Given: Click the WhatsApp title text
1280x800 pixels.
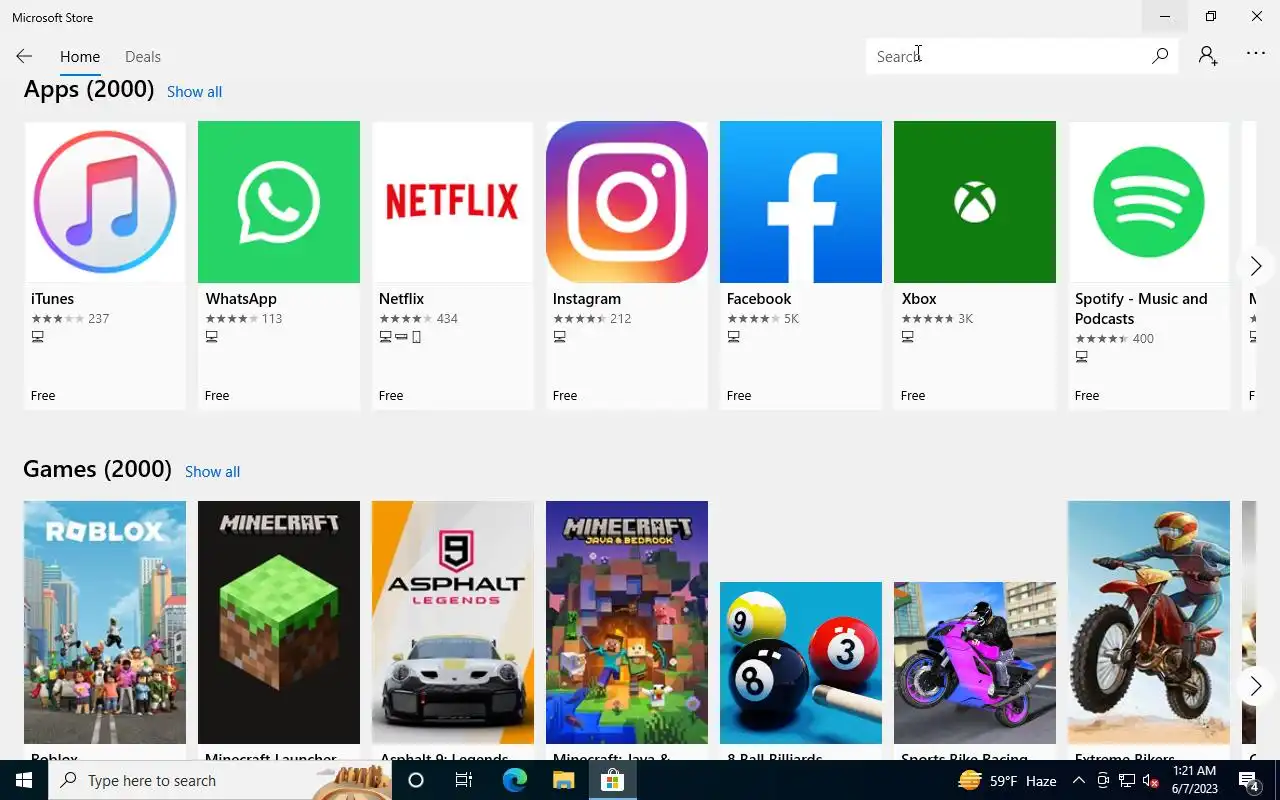Looking at the screenshot, I should coord(241,299).
